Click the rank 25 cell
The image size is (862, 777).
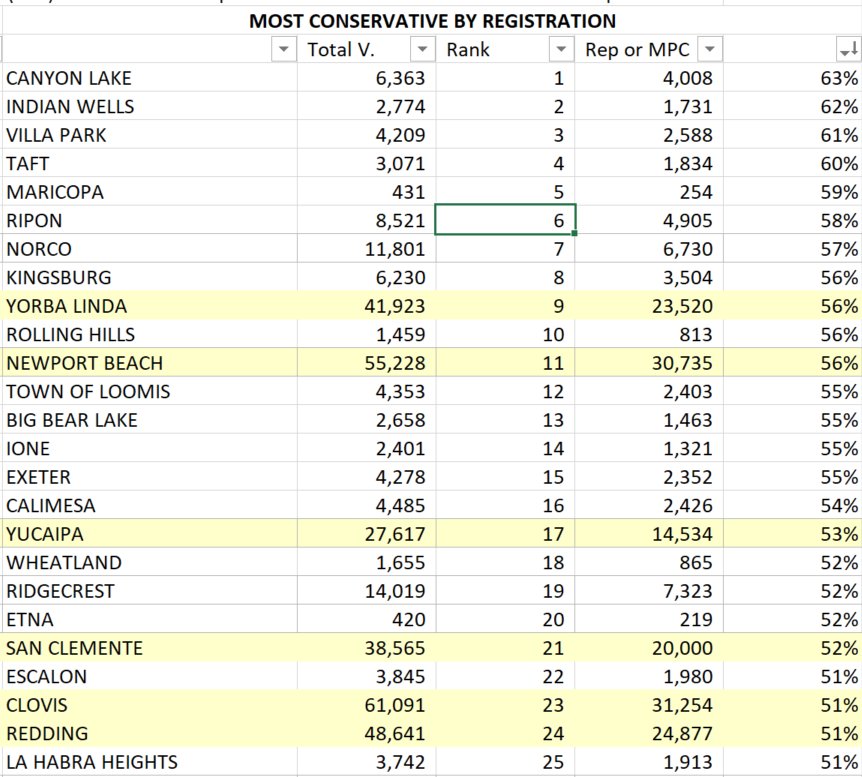(505, 762)
